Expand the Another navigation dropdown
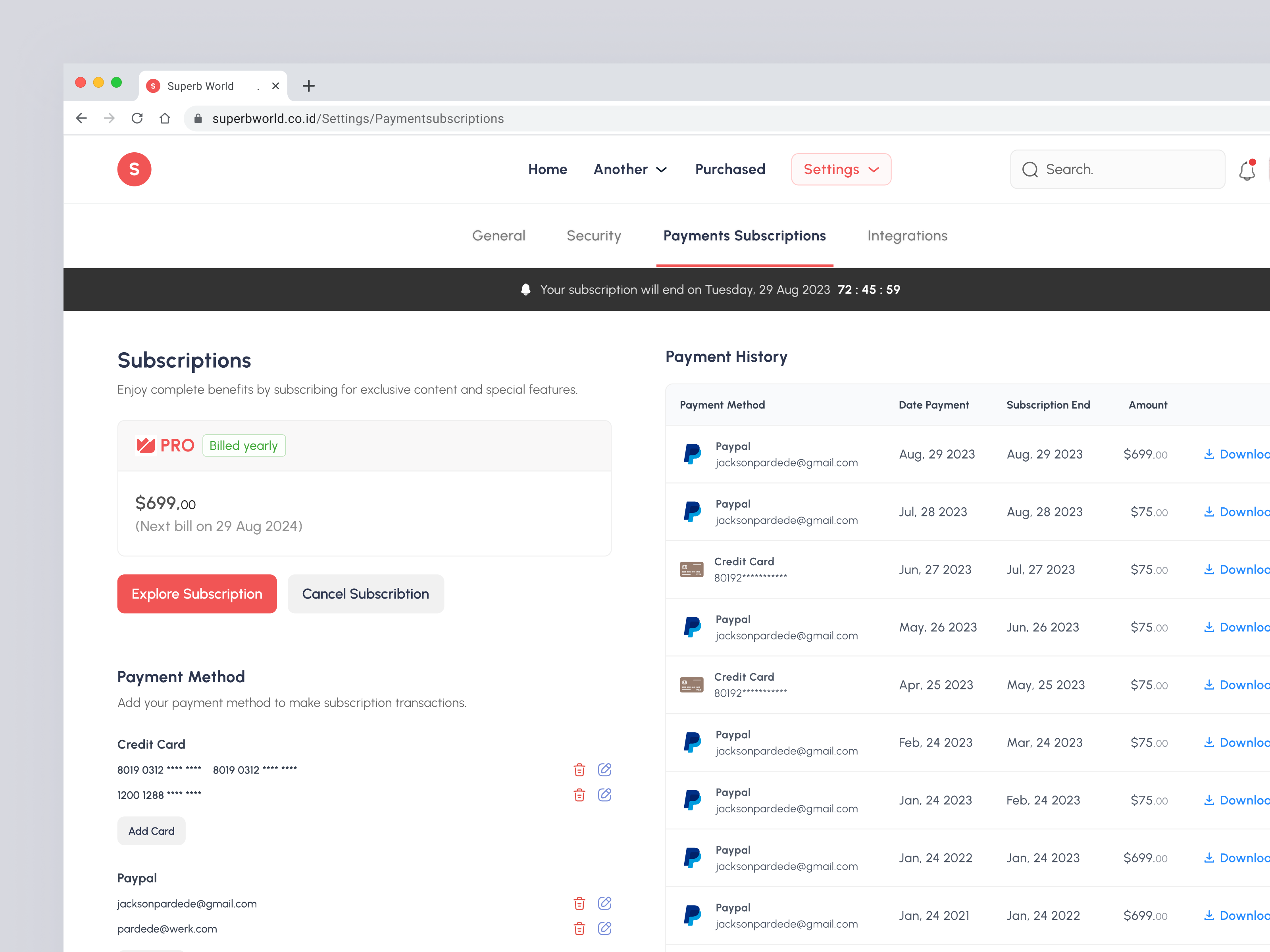1270x952 pixels. pos(630,169)
